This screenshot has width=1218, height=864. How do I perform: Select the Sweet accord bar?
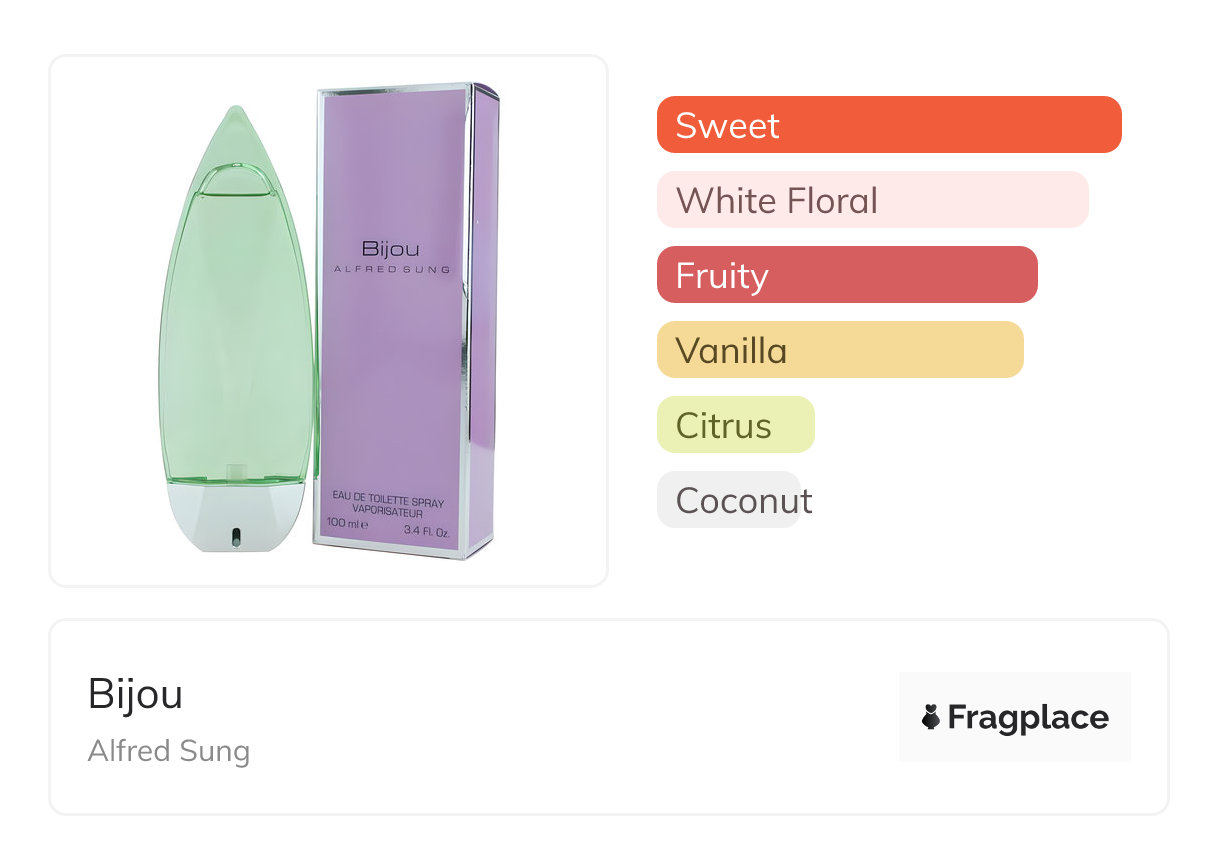pos(888,125)
